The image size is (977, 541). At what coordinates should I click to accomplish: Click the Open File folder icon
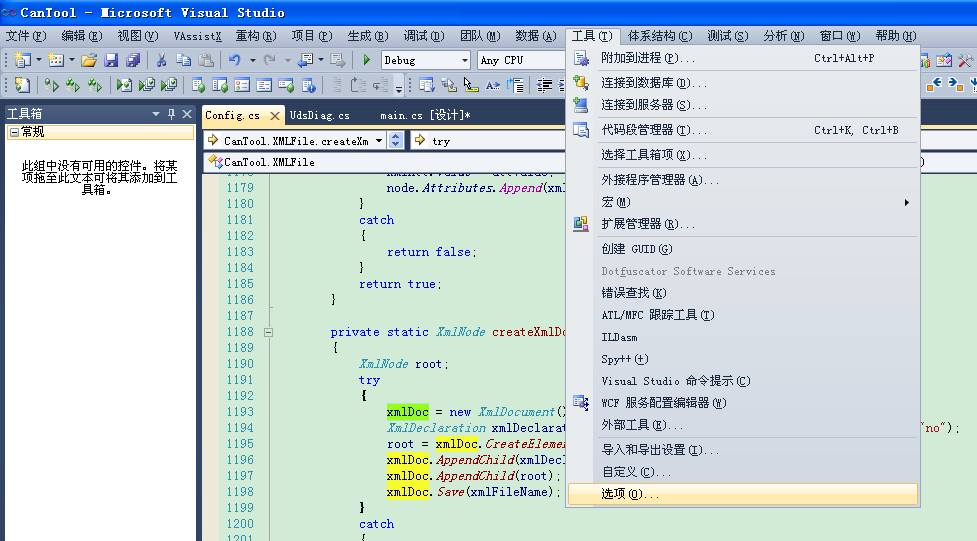pos(89,60)
